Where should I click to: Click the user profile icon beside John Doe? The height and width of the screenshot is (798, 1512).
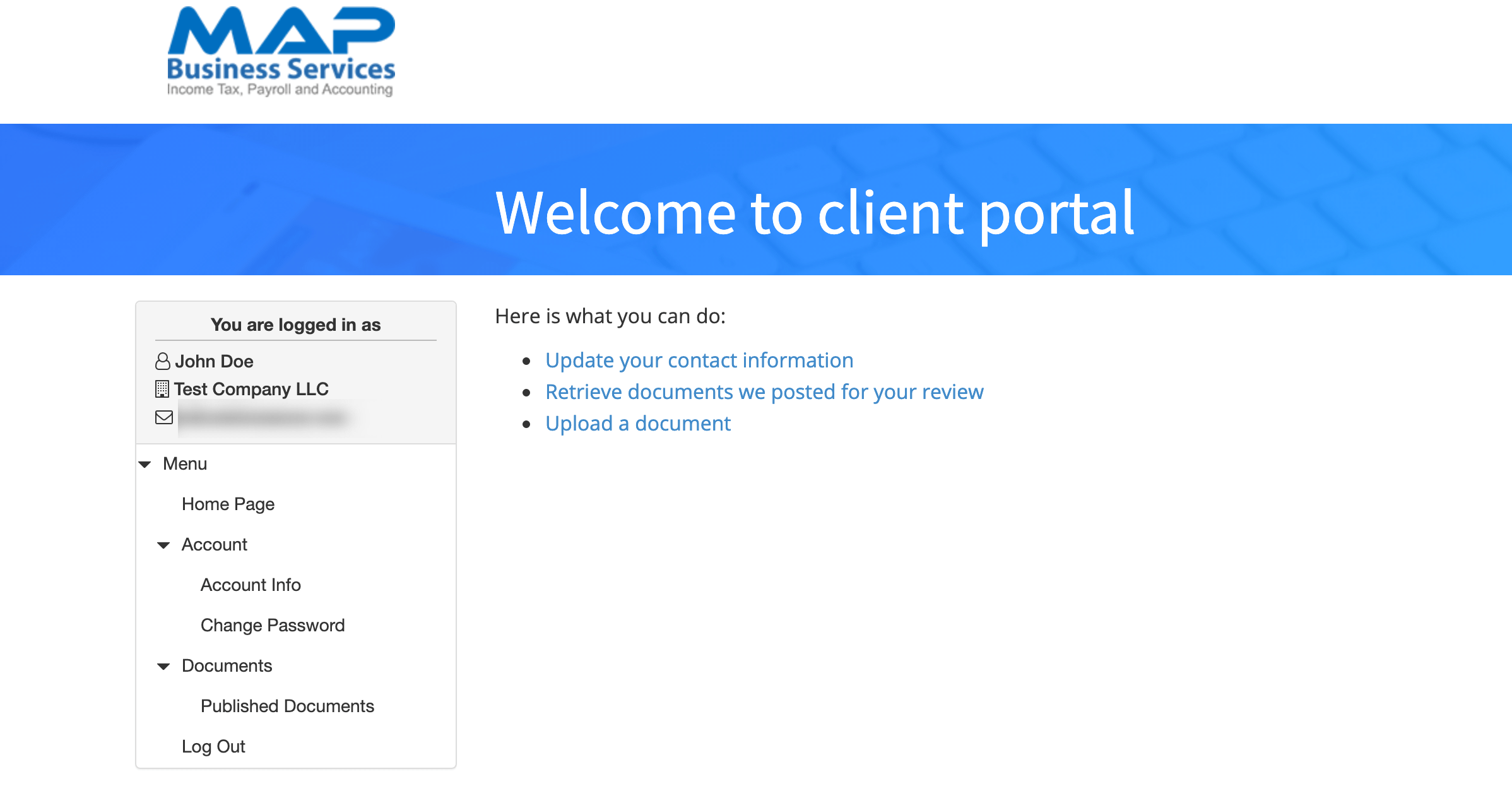pos(163,361)
